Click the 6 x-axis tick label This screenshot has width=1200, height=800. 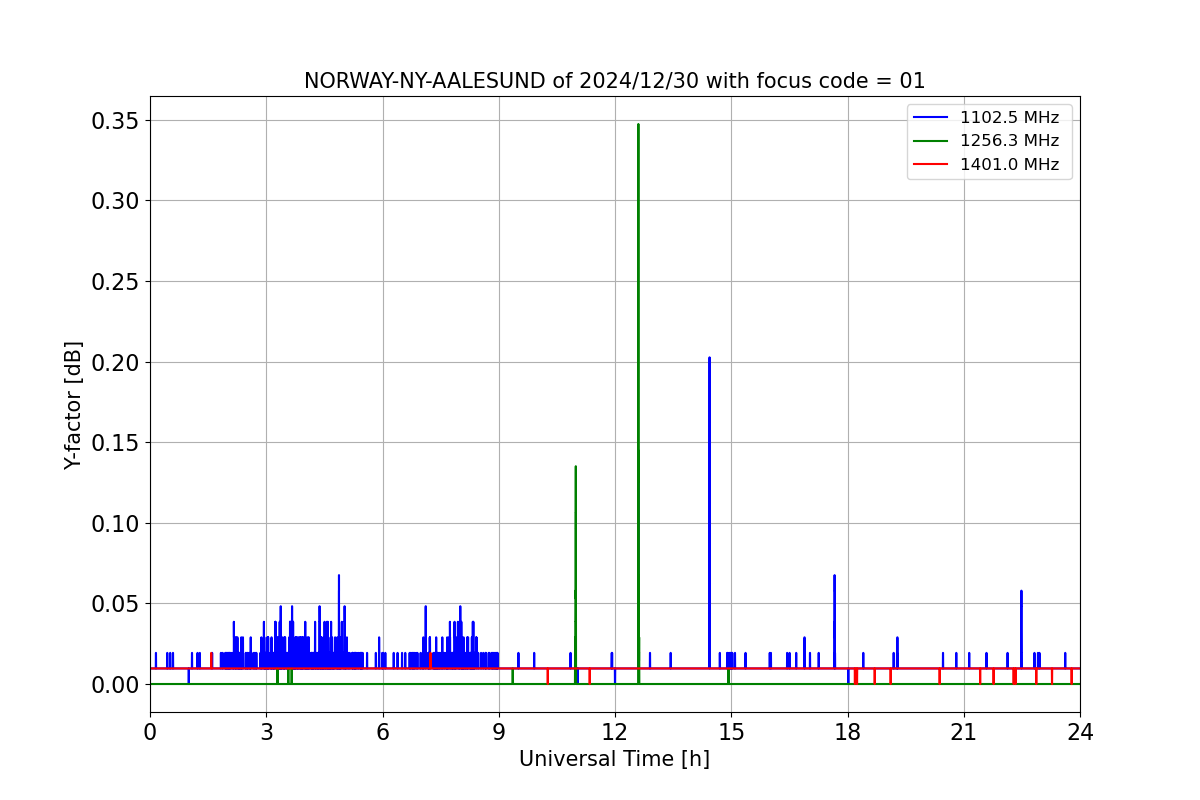383,732
